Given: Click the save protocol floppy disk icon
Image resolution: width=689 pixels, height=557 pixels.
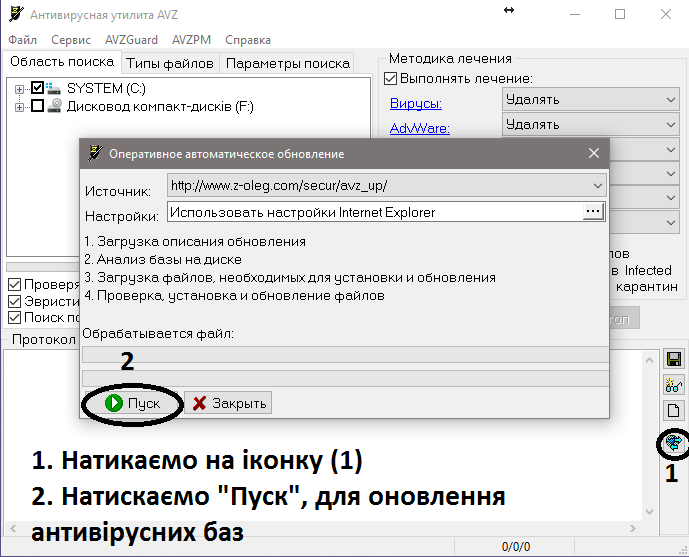Looking at the screenshot, I should point(672,359).
